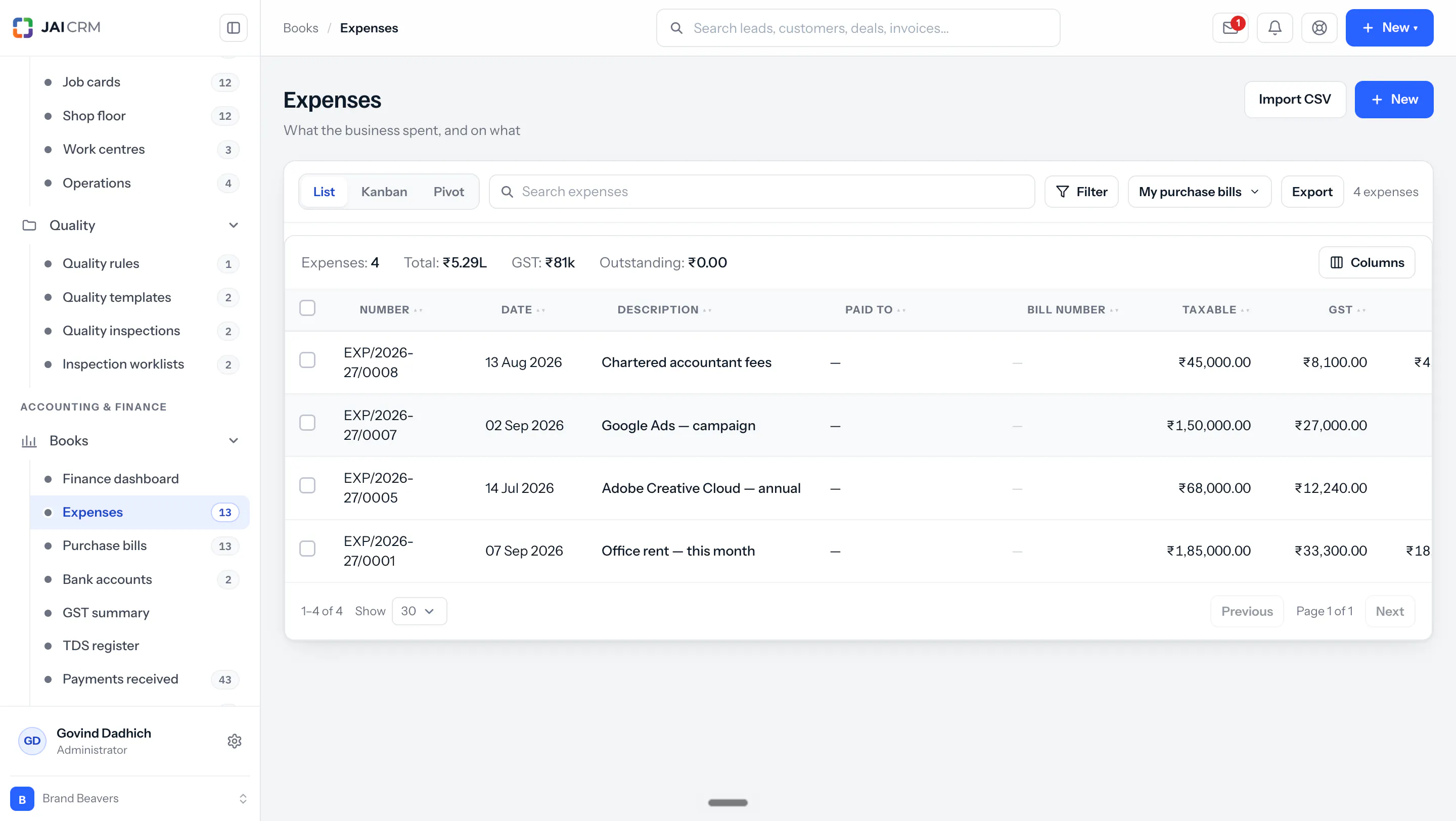
Task: Open notifications bell icon
Action: (x=1275, y=28)
